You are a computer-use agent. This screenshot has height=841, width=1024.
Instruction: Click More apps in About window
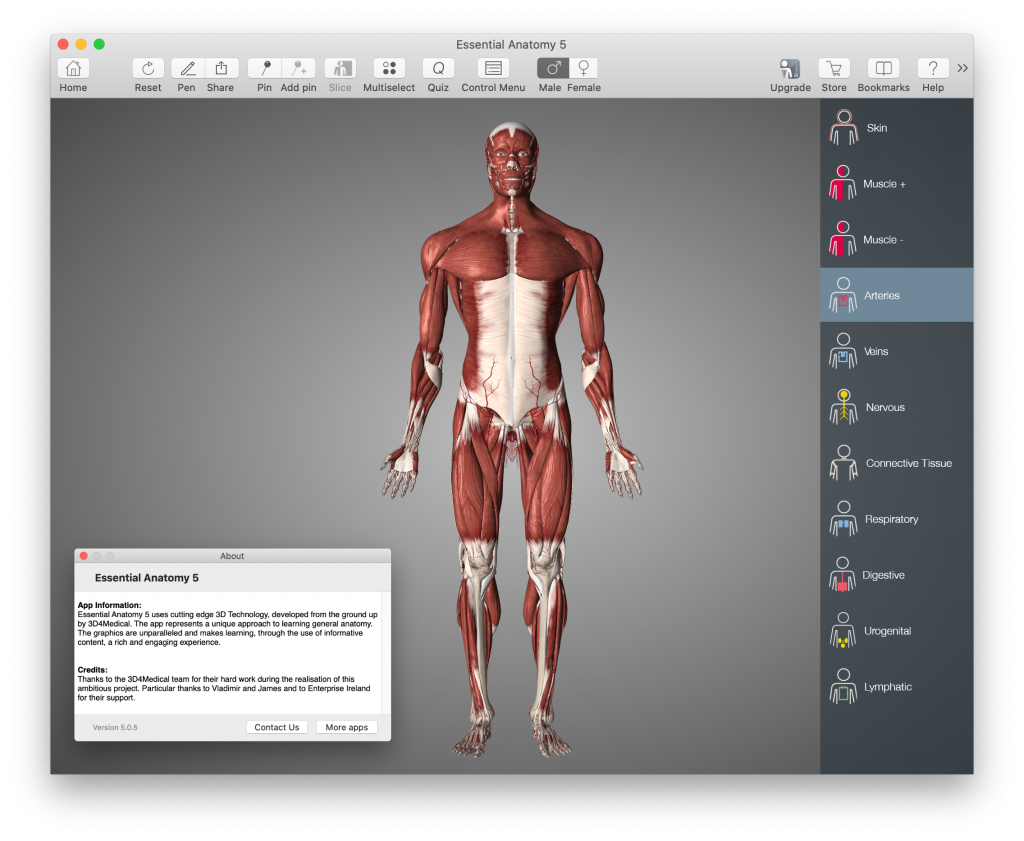(x=347, y=727)
